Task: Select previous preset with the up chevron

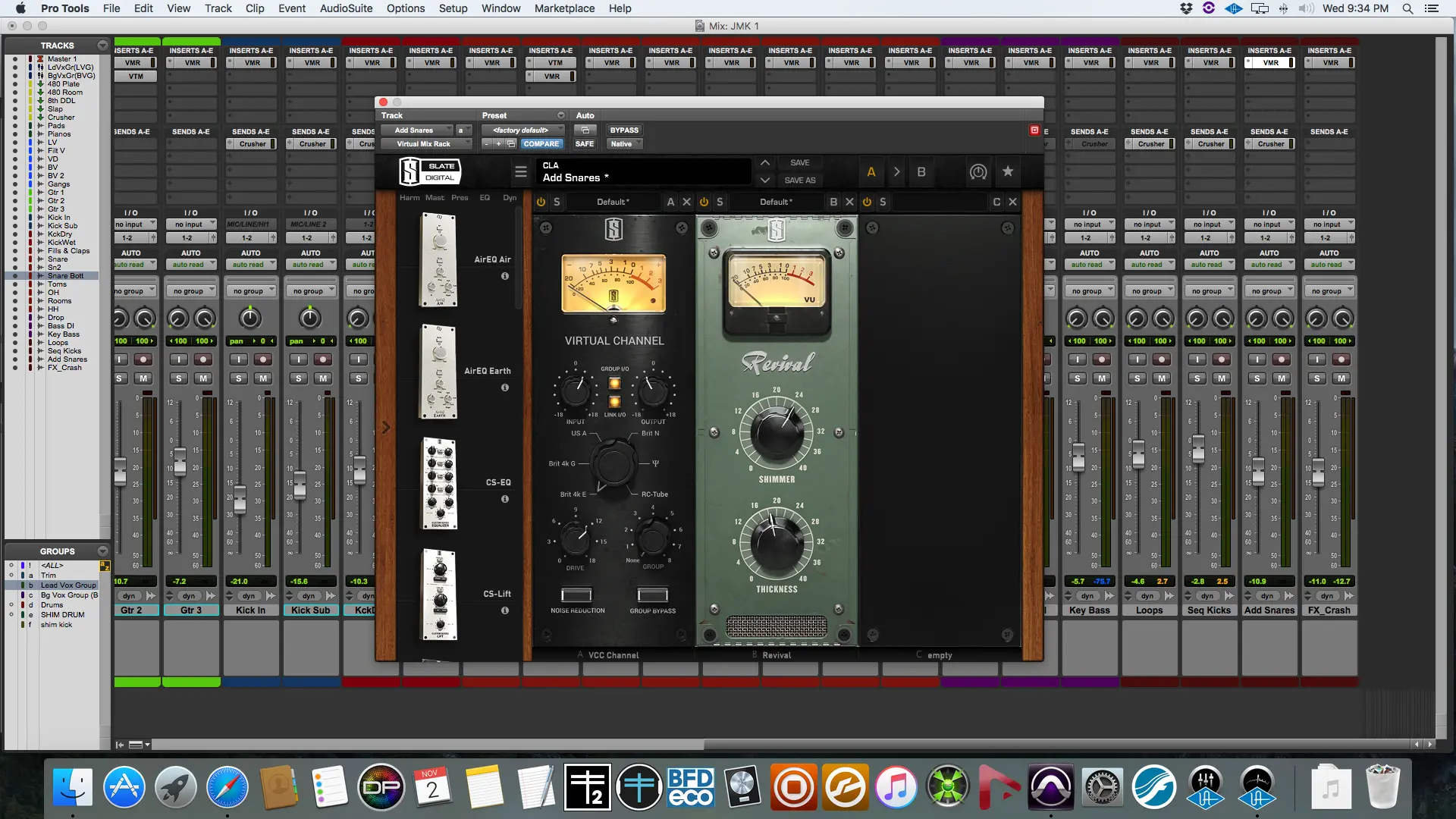Action: [765, 163]
